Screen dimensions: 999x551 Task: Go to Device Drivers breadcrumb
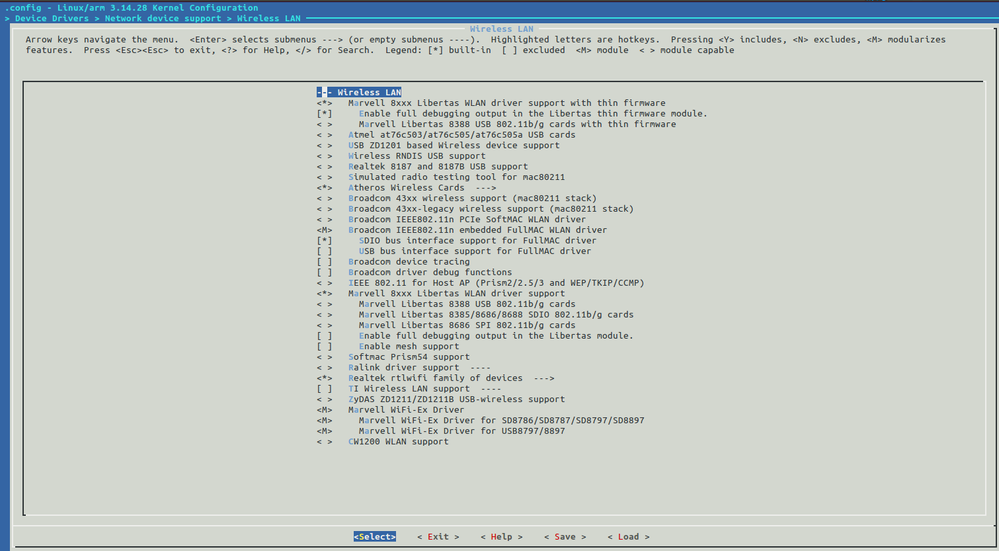[52, 18]
